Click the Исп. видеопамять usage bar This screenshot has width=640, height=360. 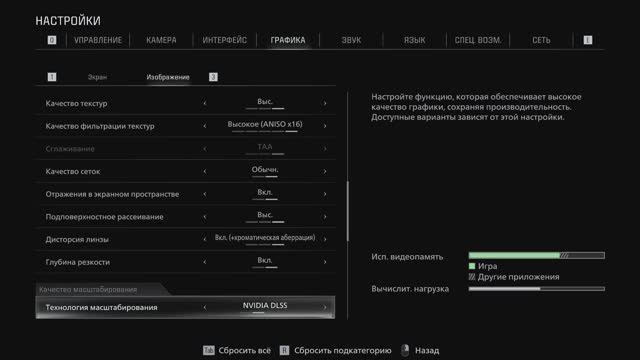point(537,255)
